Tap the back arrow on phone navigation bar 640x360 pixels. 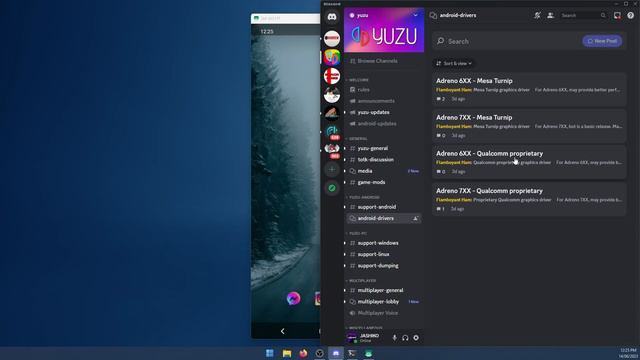pyautogui.click(x=282, y=331)
